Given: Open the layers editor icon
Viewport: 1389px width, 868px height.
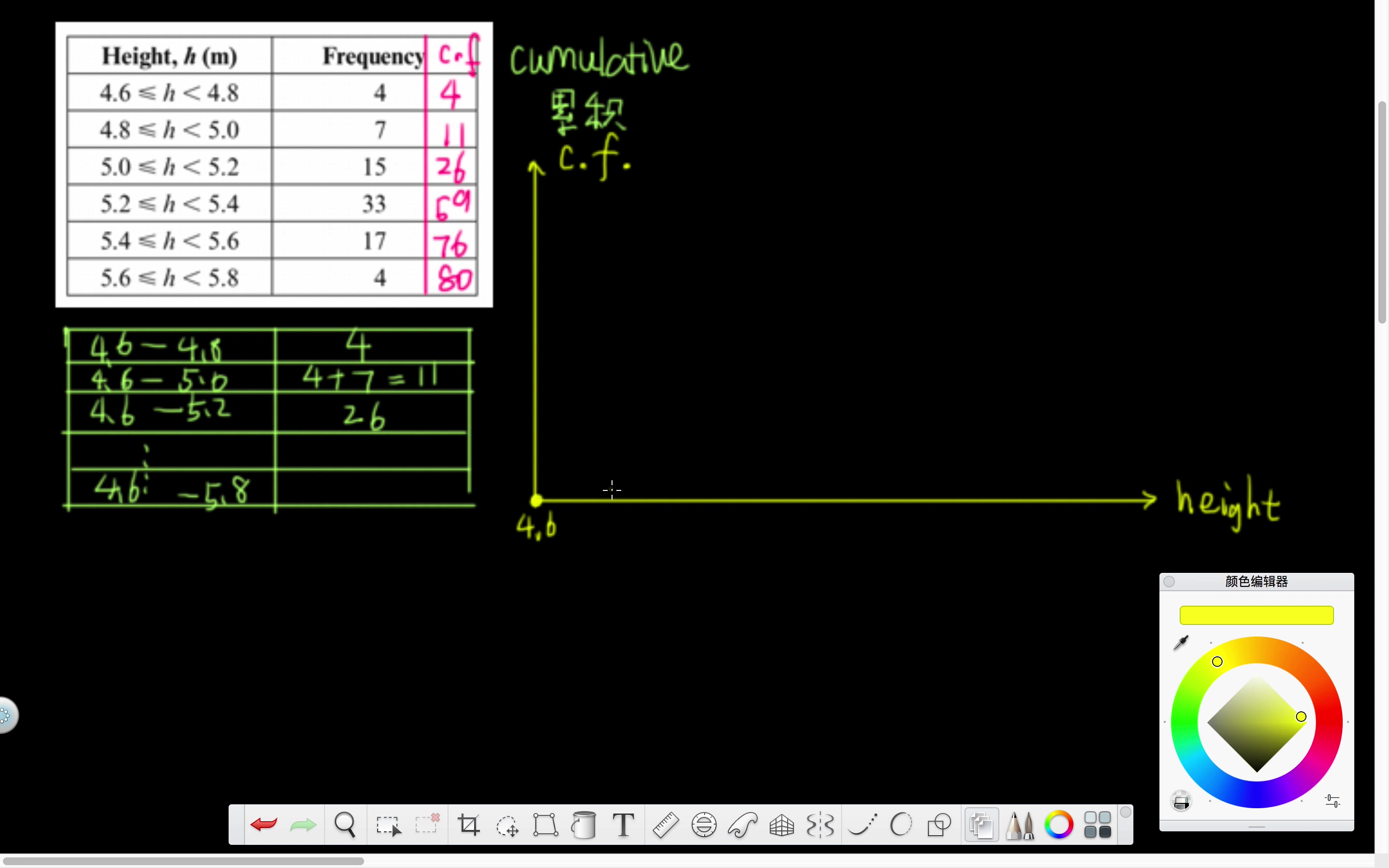Looking at the screenshot, I should [981, 825].
